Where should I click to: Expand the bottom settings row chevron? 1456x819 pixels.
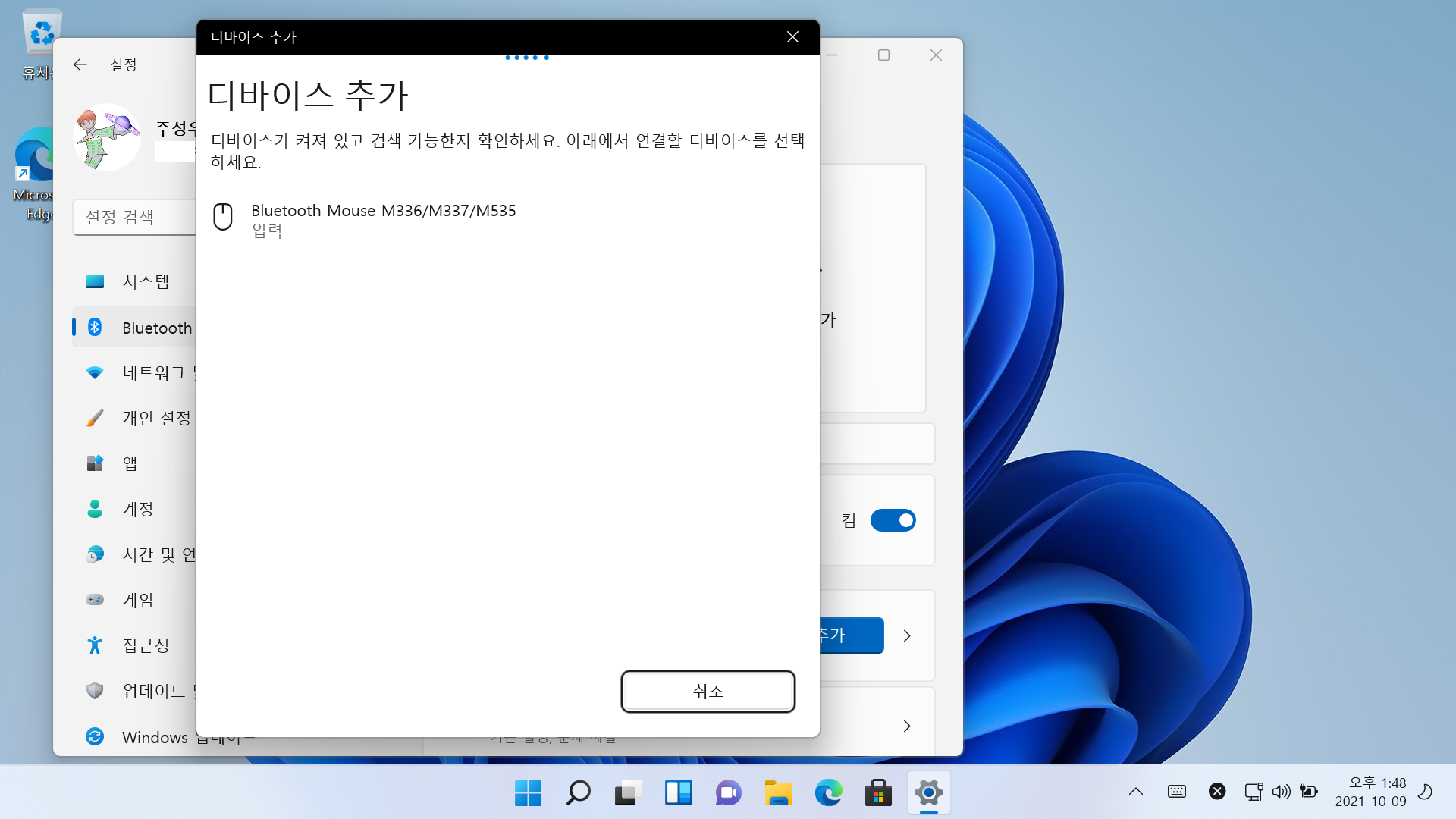[x=907, y=726]
